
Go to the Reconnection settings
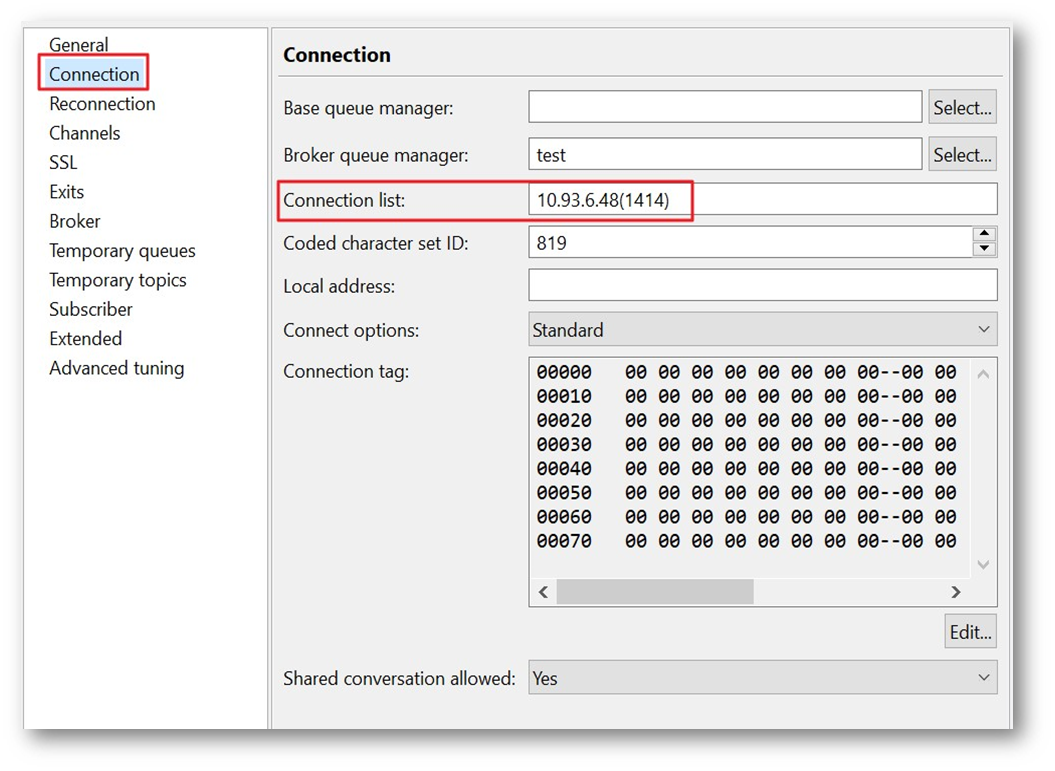pyautogui.click(x=102, y=104)
